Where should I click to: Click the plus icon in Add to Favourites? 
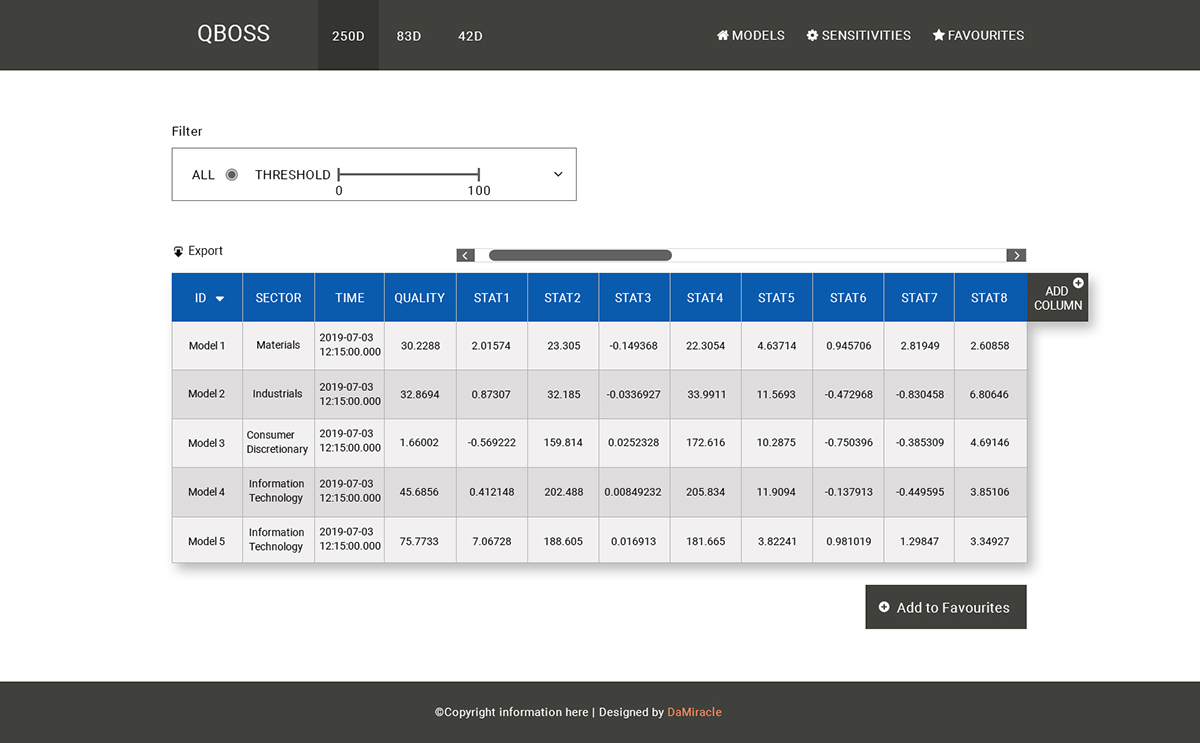coord(884,607)
